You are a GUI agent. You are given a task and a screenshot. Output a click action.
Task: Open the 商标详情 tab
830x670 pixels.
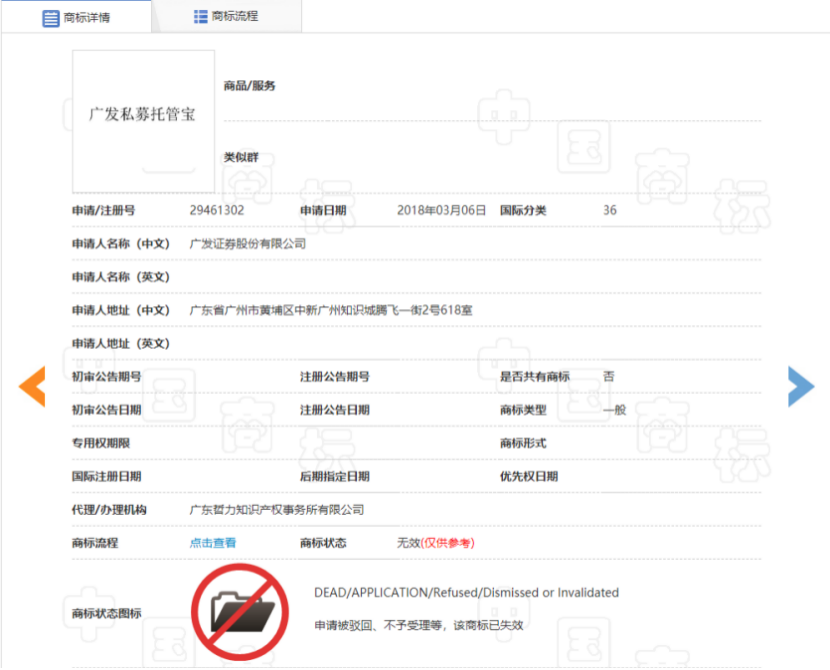click(76, 17)
